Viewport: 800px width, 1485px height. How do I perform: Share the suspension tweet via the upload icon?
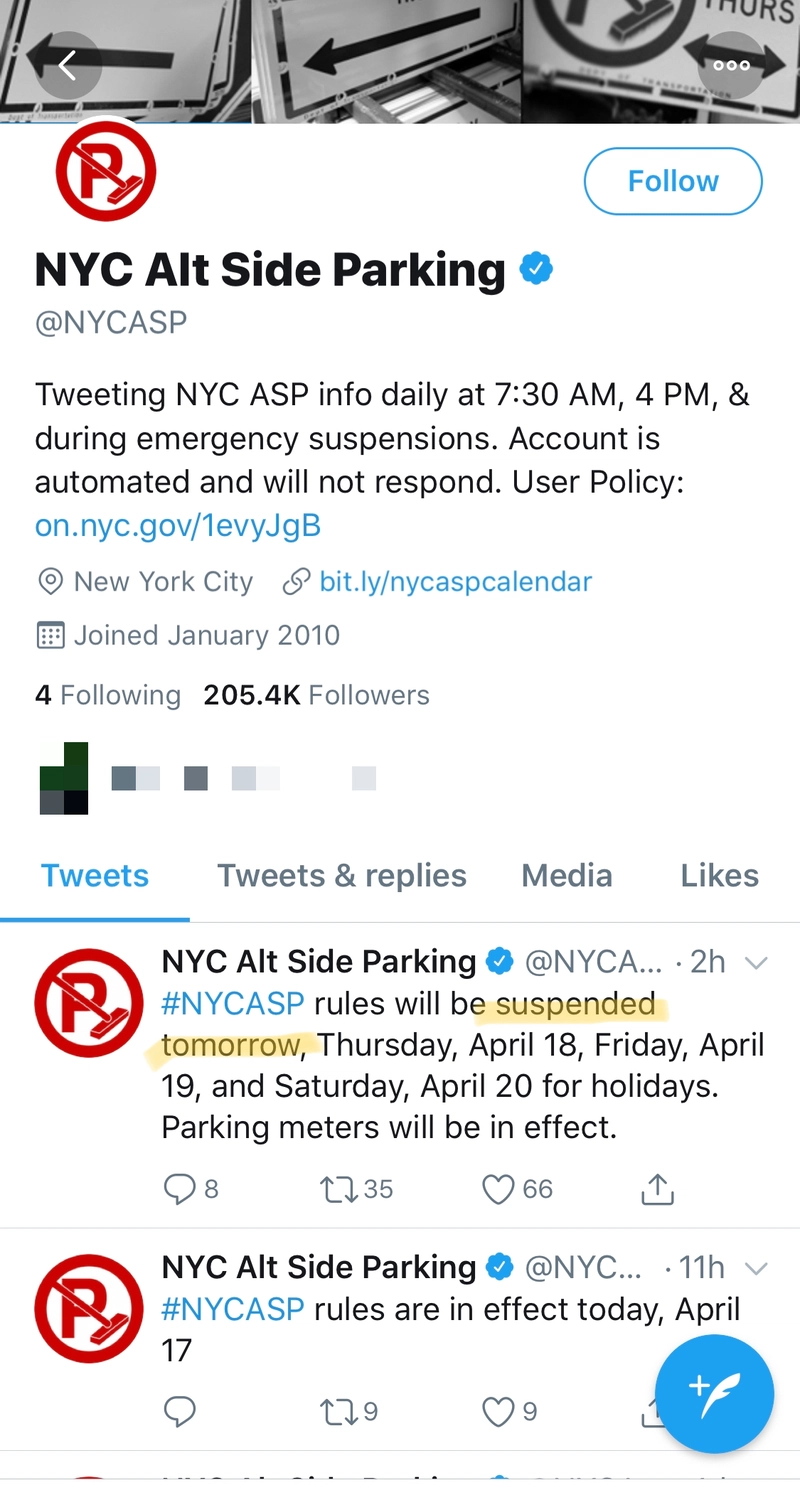point(657,1189)
